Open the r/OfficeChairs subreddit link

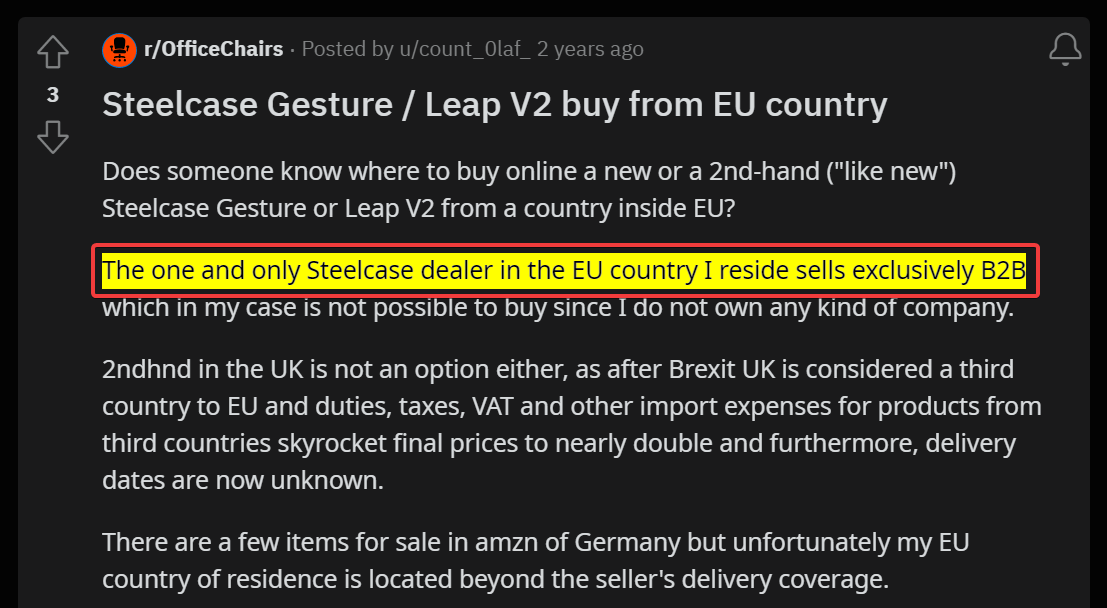pos(213,49)
